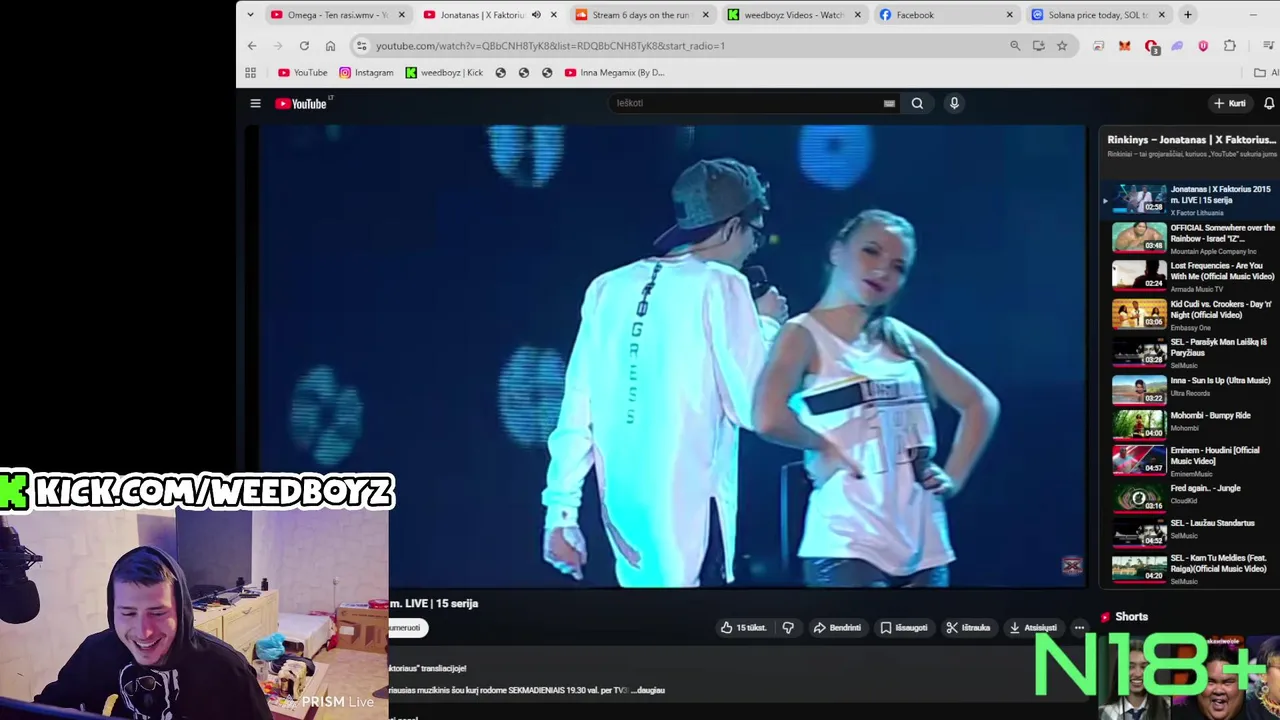
Task: Select the current Jonatanas X Faktorius playlist item
Action: point(1190,200)
